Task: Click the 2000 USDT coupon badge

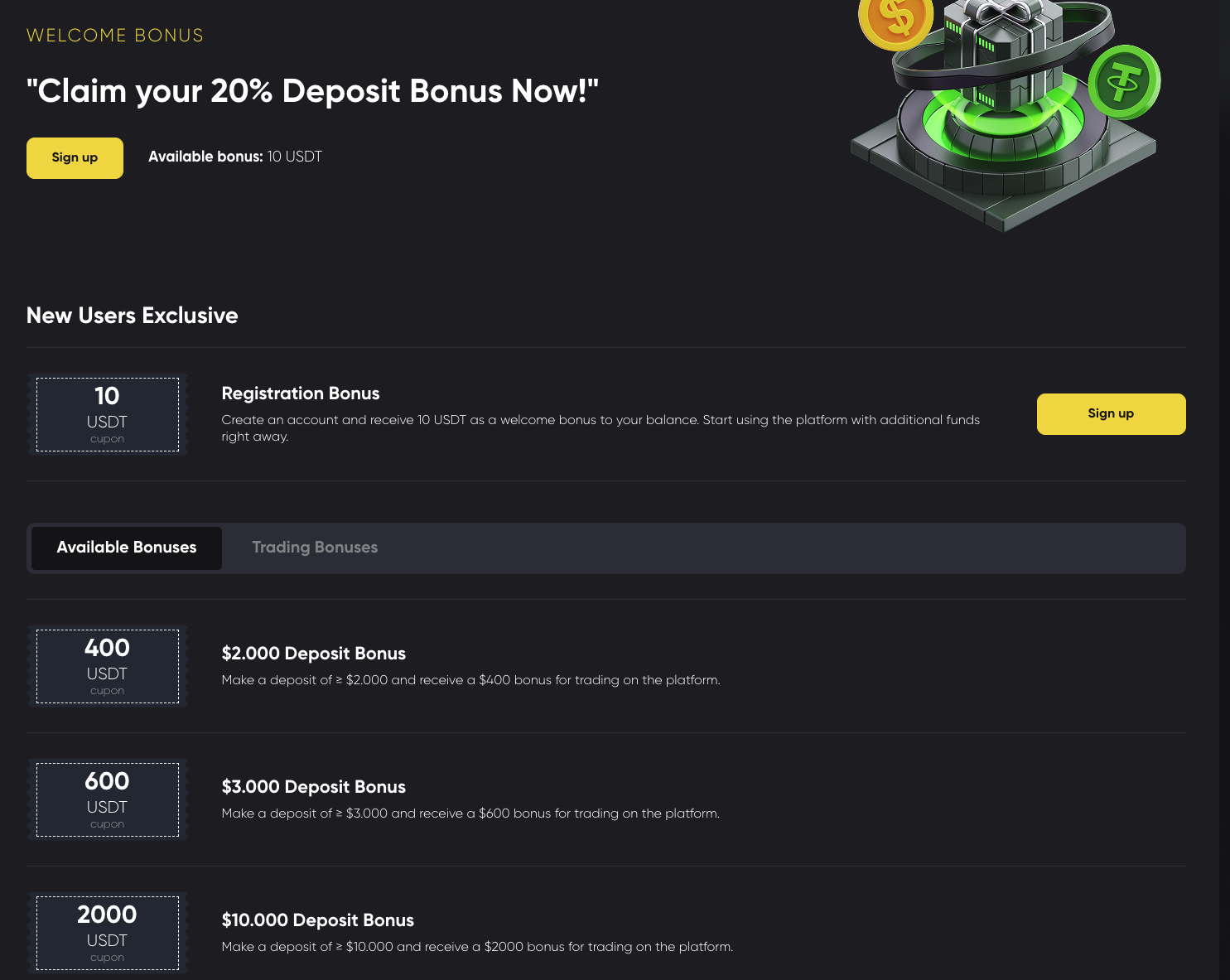Action: click(x=108, y=933)
